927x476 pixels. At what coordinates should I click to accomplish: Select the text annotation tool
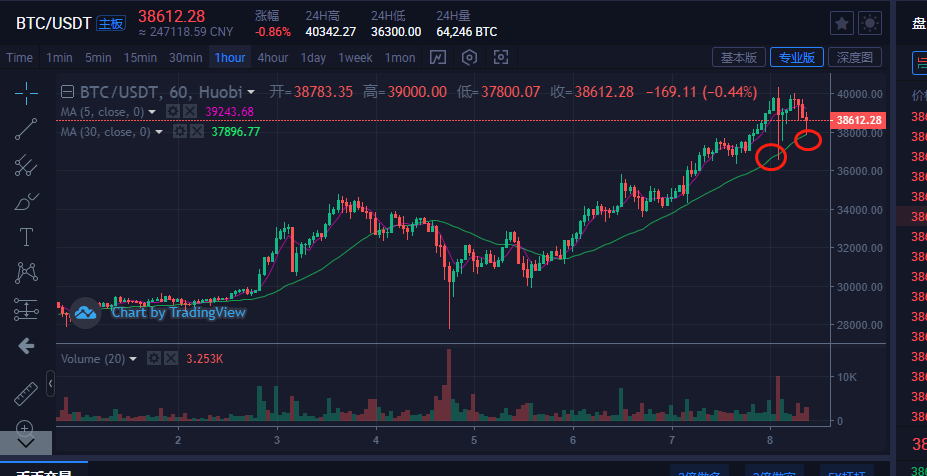tap(26, 237)
